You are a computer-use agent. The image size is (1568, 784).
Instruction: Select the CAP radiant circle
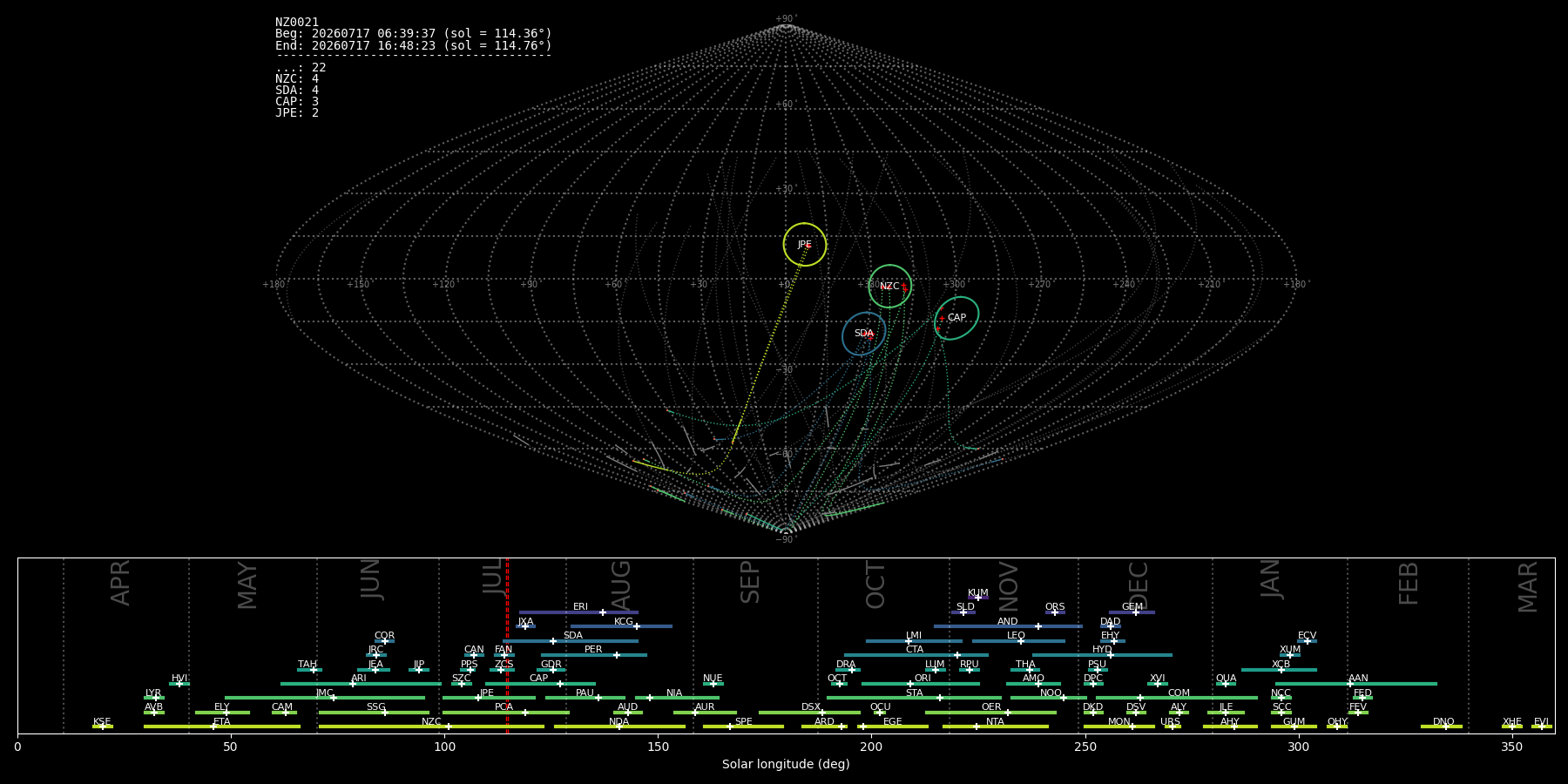click(956, 318)
